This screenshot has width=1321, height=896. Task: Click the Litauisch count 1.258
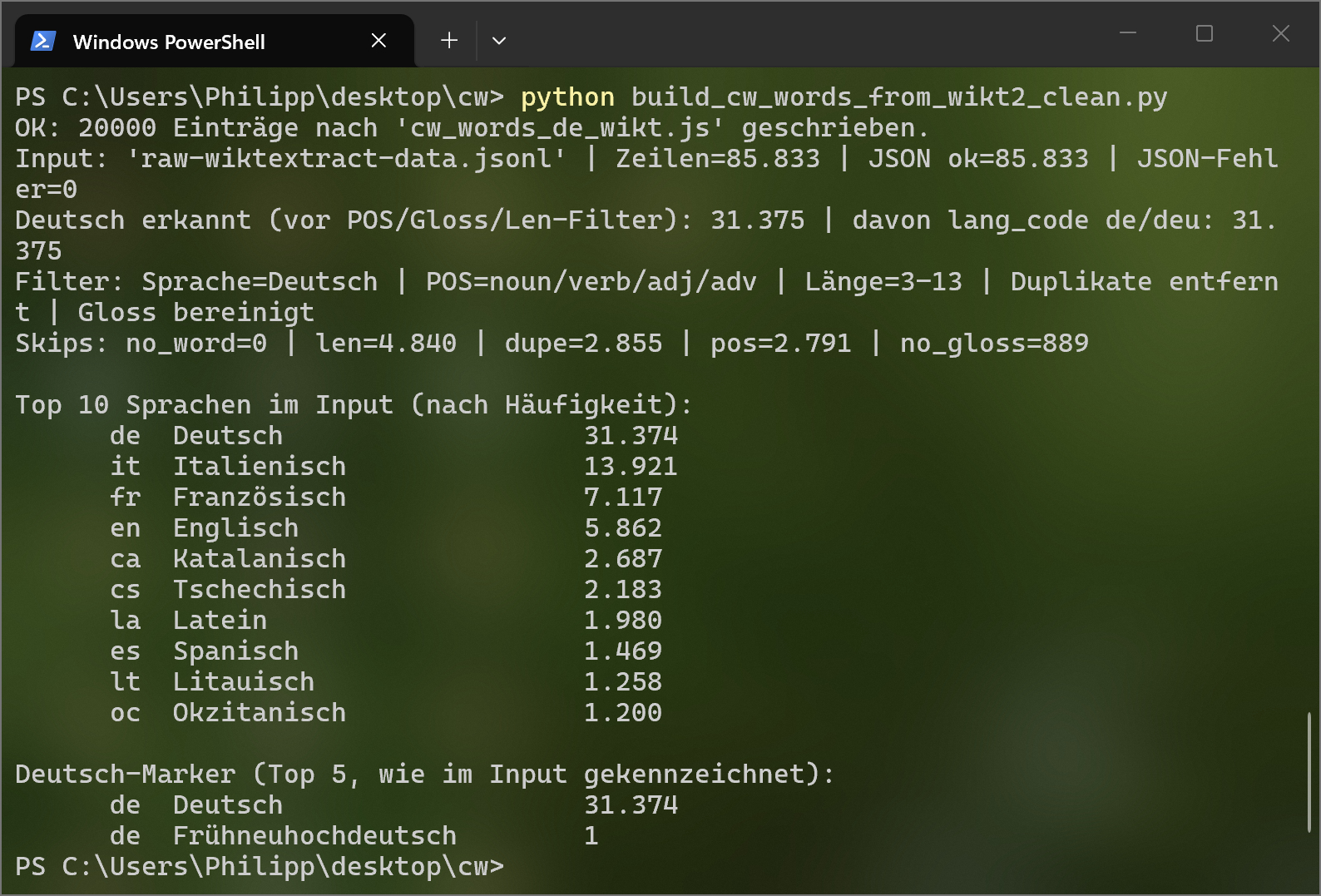point(623,682)
